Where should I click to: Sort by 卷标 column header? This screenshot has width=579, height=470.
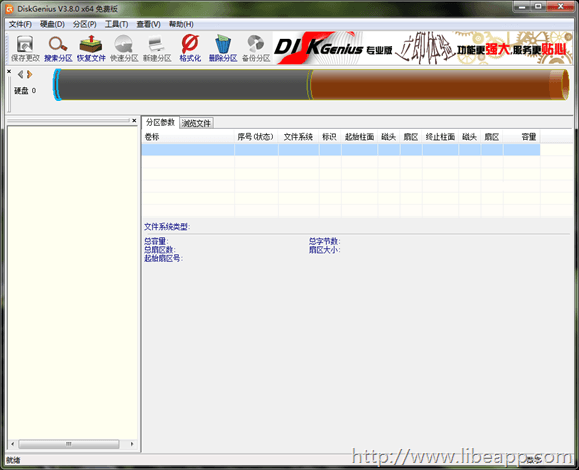point(188,137)
